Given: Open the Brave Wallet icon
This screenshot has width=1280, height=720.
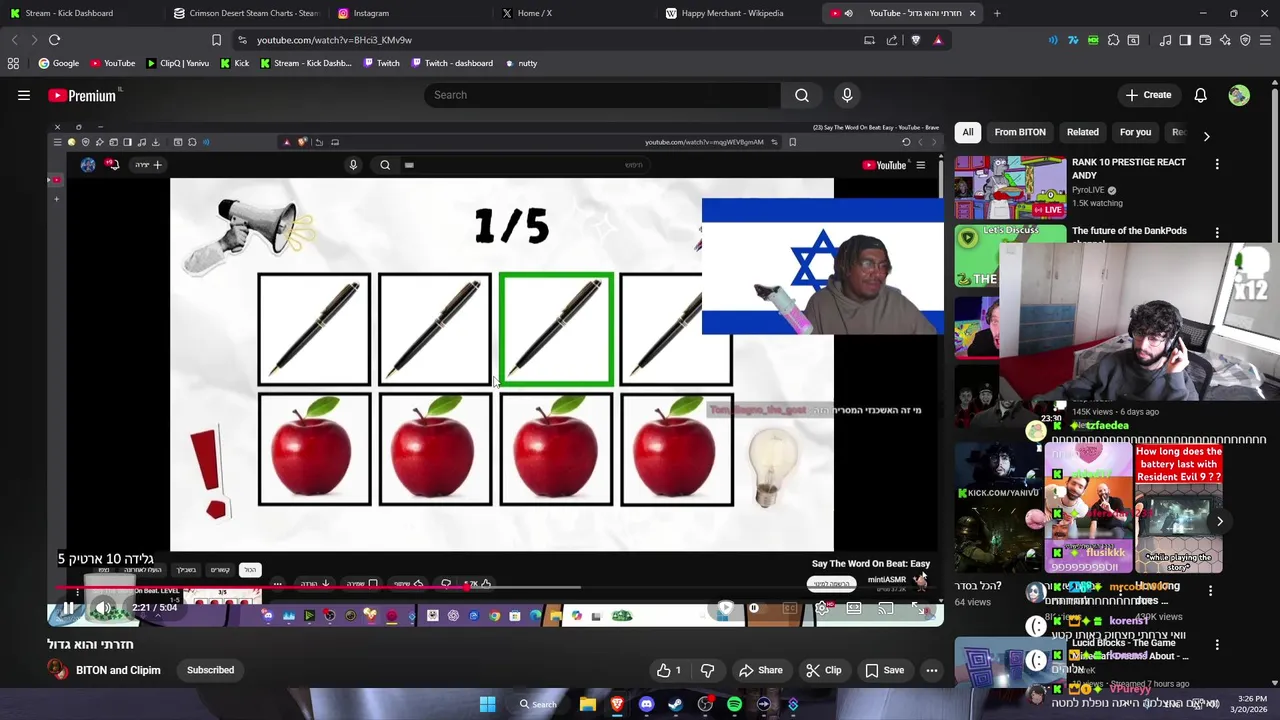Looking at the screenshot, I should [1205, 40].
